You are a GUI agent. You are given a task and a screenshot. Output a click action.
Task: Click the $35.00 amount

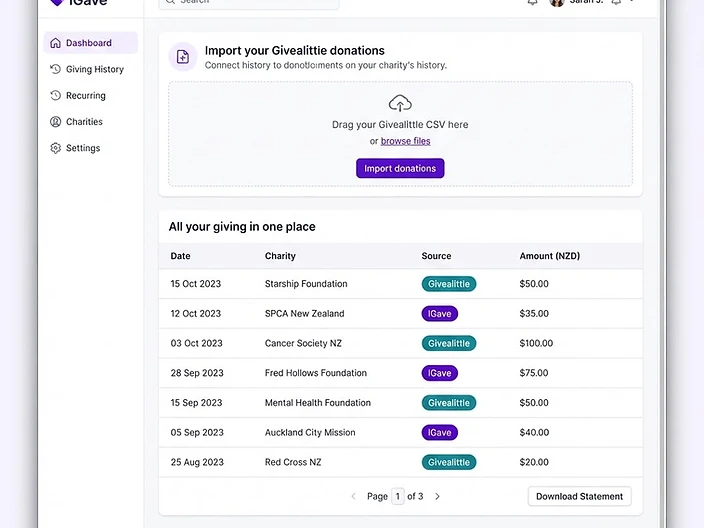[534, 313]
